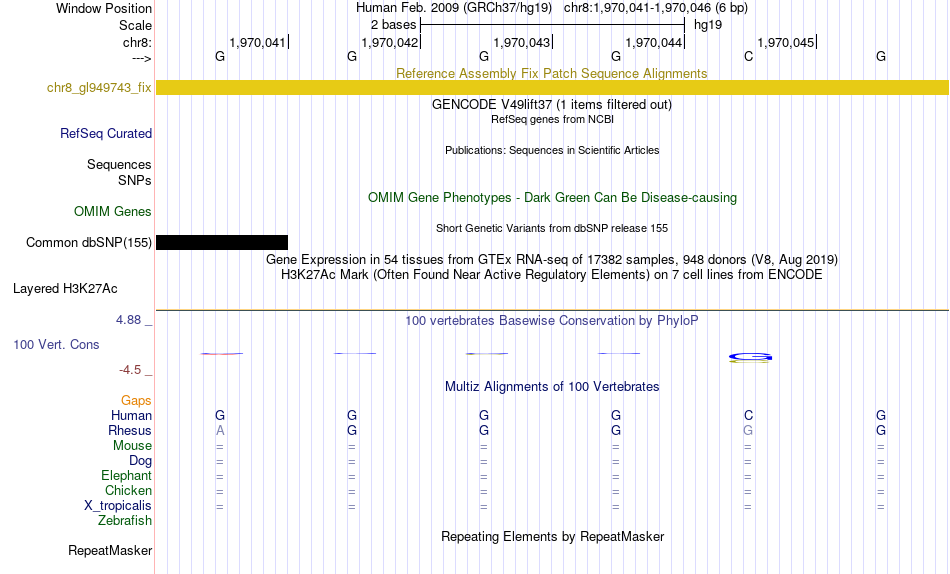Click the SNPs track label
The image size is (950, 574).
pos(135,180)
